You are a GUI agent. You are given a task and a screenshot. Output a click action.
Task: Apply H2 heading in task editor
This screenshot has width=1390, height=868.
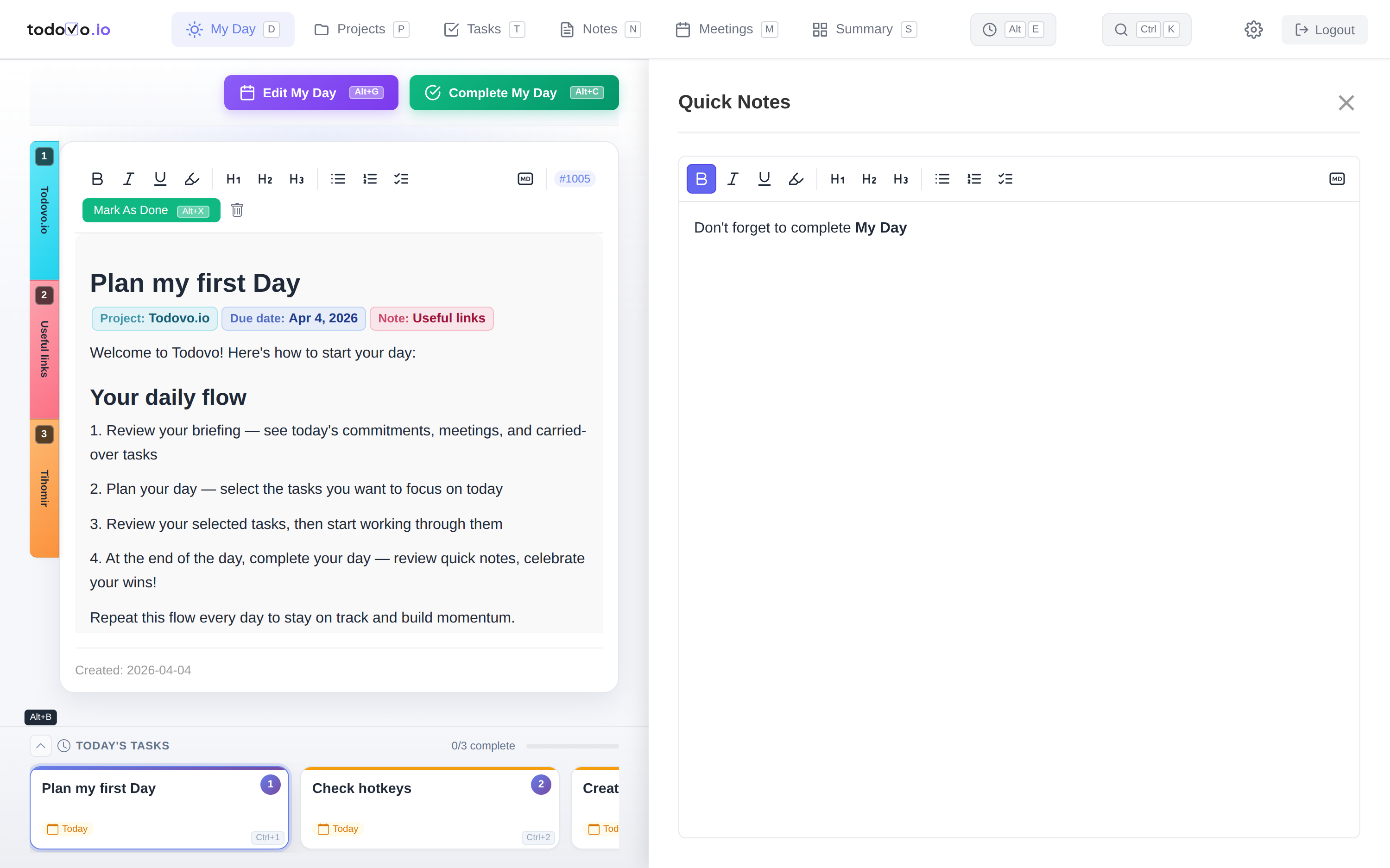click(265, 179)
